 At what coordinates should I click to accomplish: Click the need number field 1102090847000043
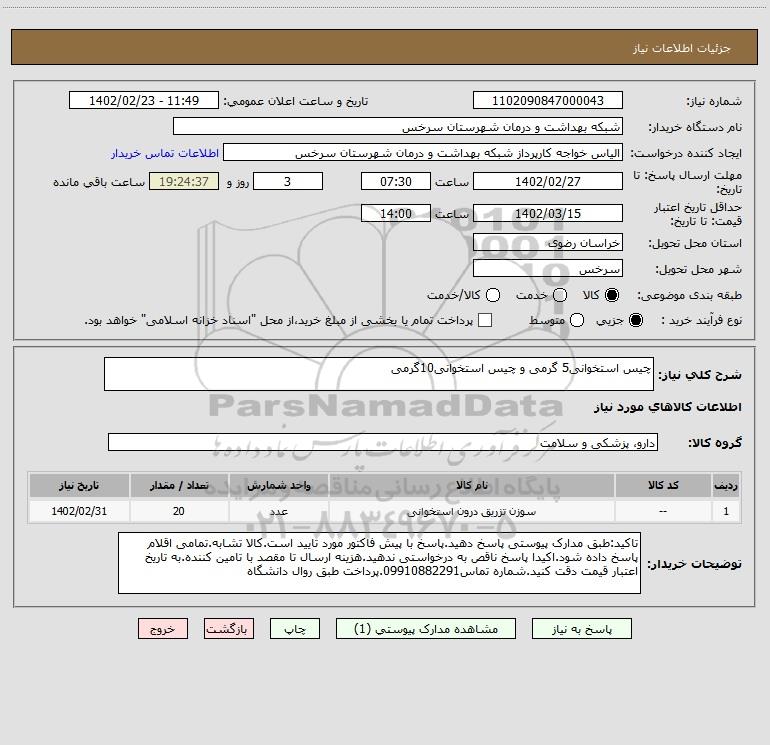(548, 100)
